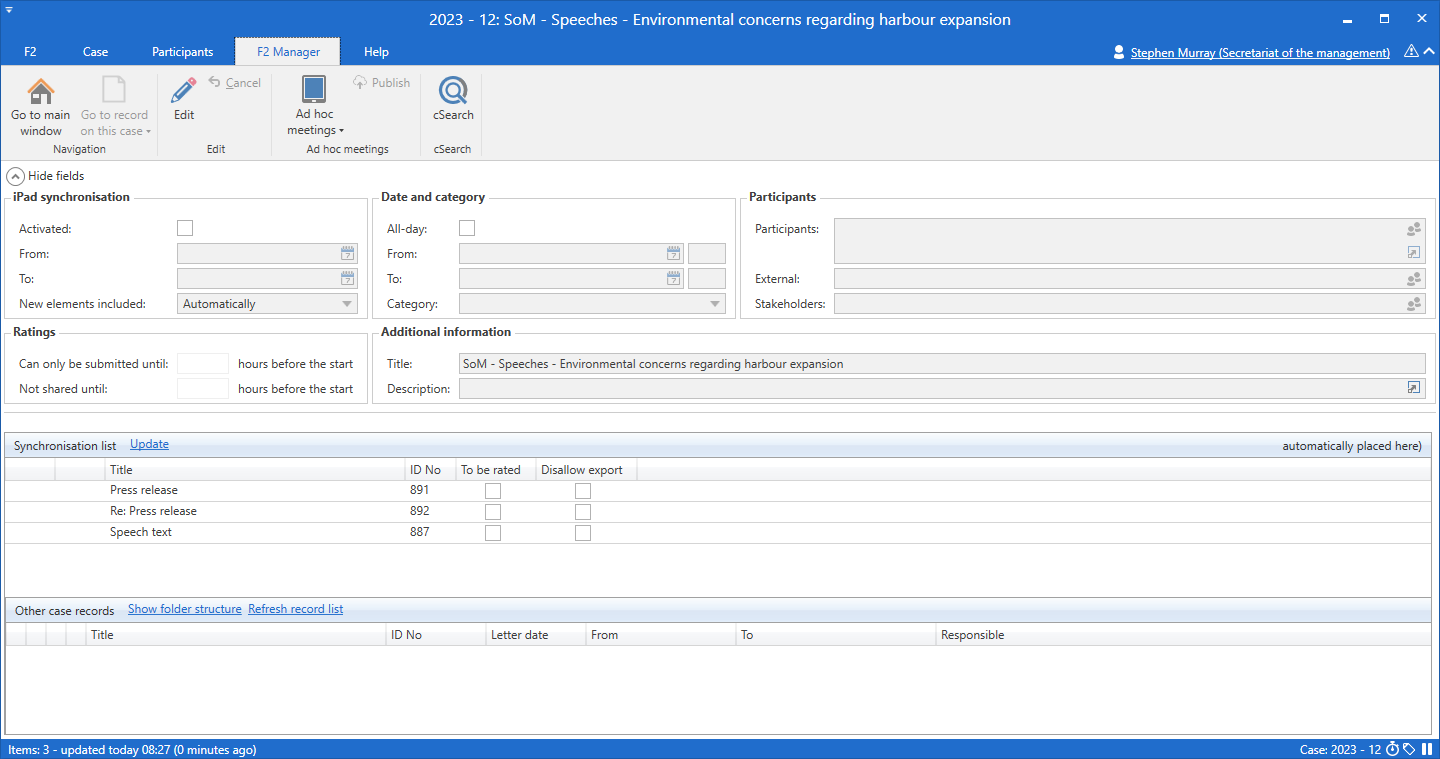Viewport: 1440px width, 759px height.
Task: Click the External participants picker icon
Action: point(1413,279)
